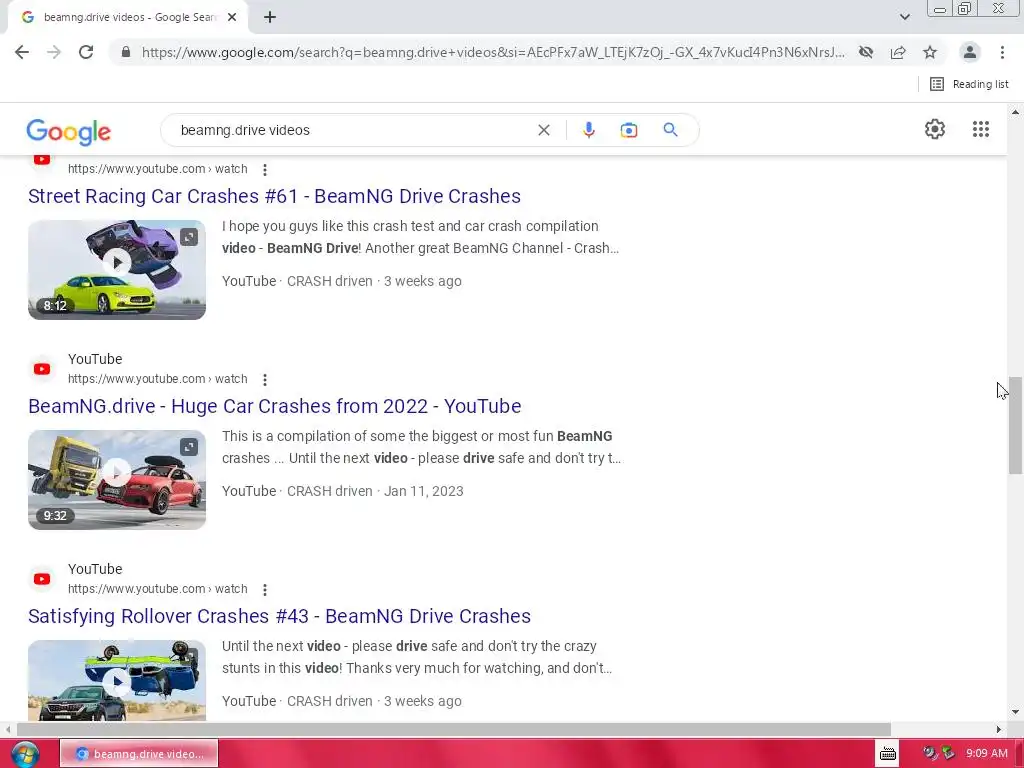Open more options for Satisfying Rollover result
This screenshot has height=768, width=1024.
coord(264,590)
